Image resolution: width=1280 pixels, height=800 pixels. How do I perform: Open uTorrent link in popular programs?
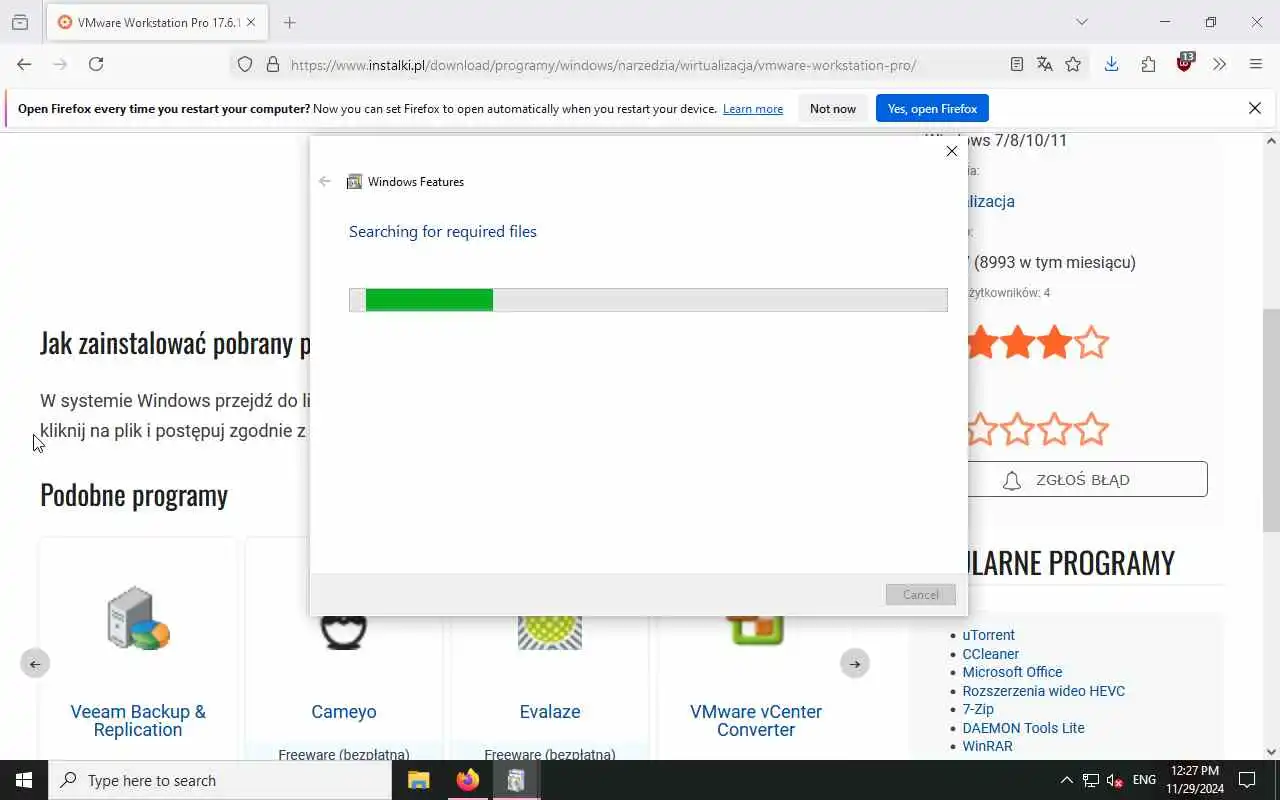tap(988, 635)
